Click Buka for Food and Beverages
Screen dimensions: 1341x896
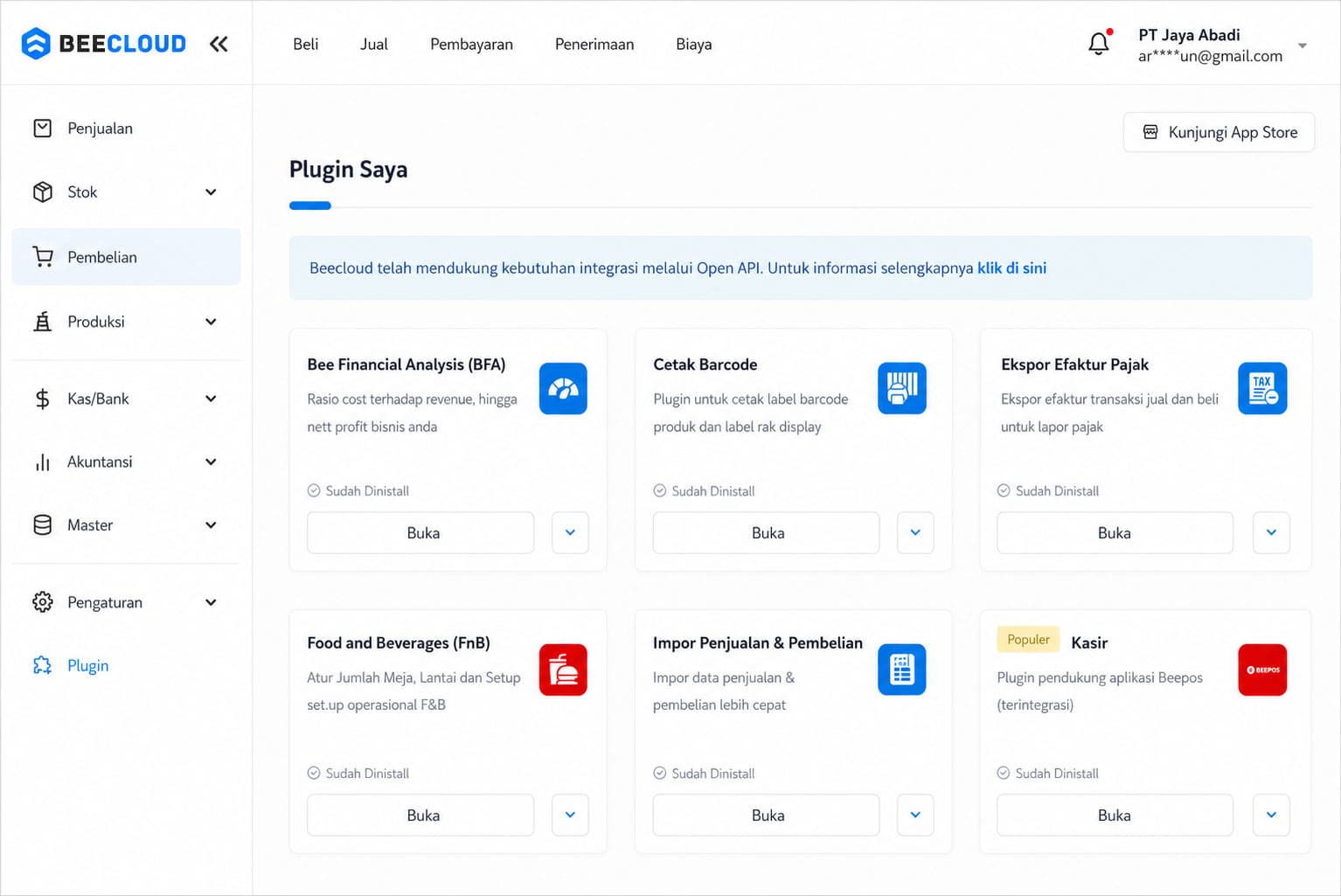(x=420, y=815)
